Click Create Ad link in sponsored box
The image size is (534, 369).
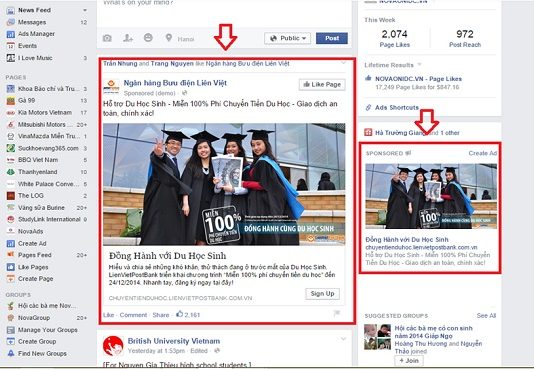(x=483, y=153)
